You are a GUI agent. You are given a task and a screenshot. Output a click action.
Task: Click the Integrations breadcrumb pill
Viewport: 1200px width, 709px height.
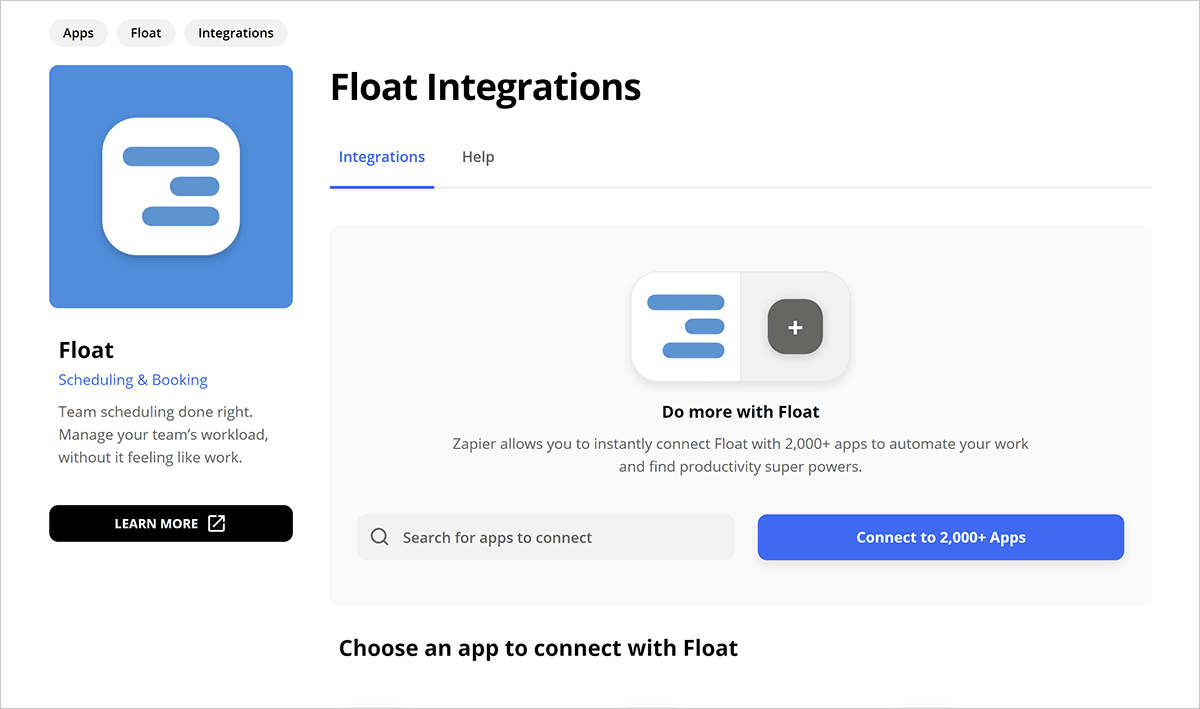tap(235, 32)
